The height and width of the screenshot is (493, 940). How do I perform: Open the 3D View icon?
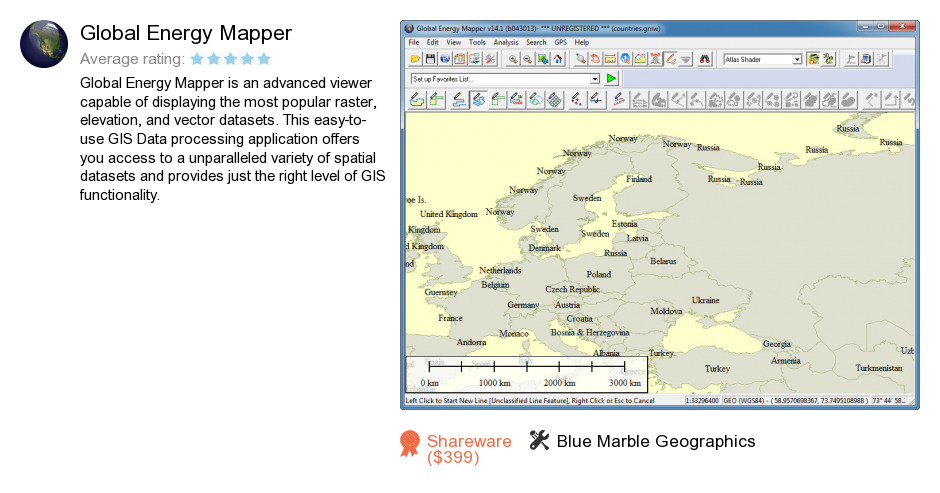[828, 59]
